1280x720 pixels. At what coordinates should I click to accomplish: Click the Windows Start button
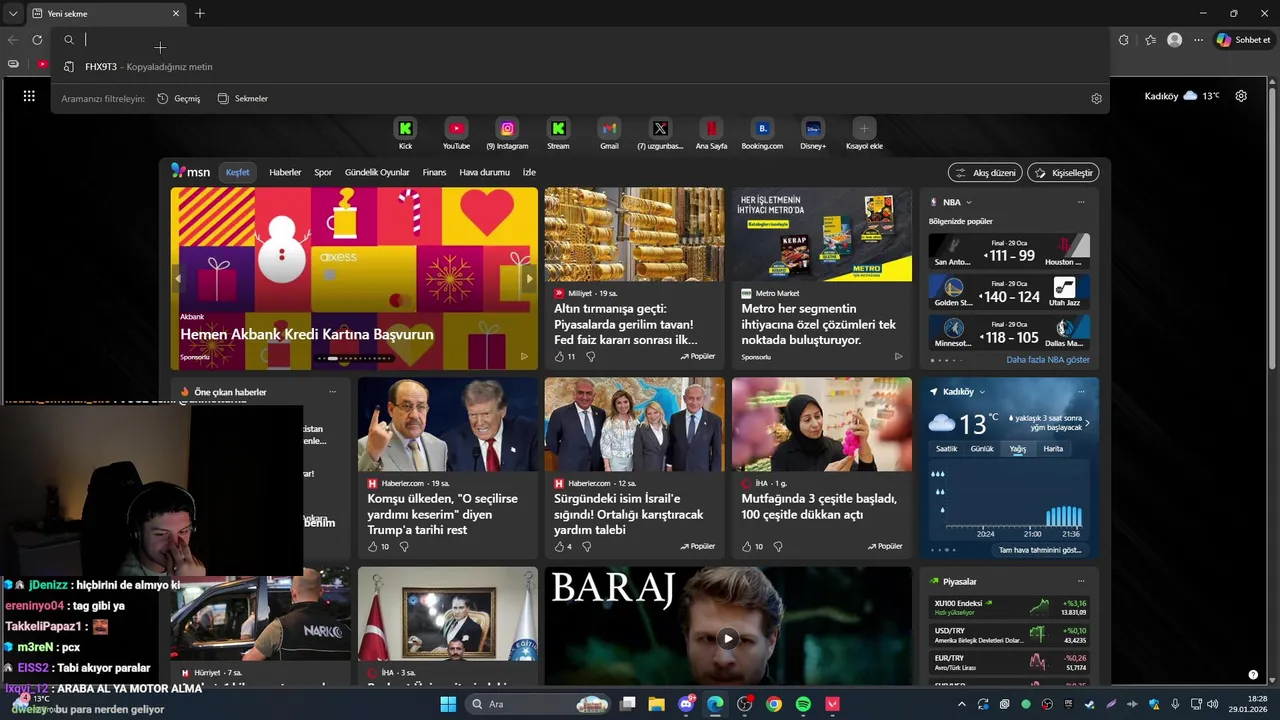coord(448,704)
